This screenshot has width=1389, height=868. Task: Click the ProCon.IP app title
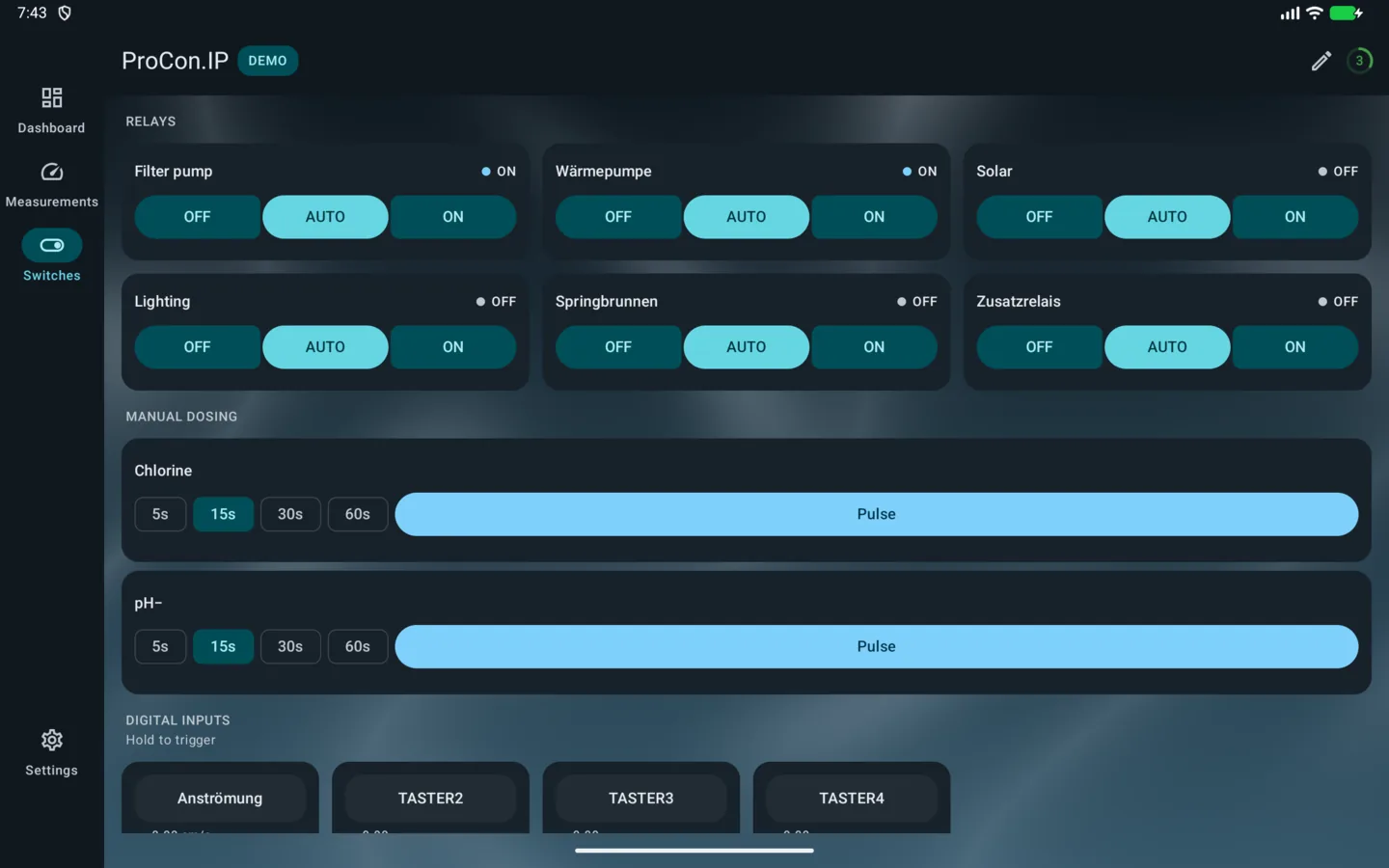pos(175,61)
